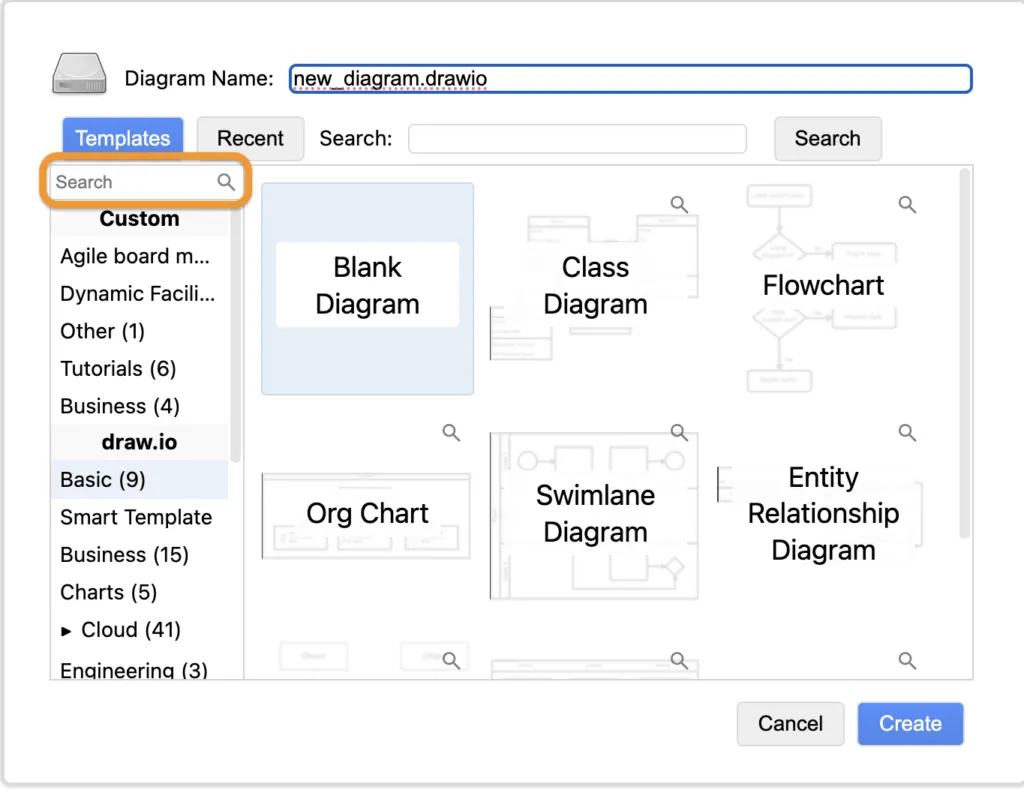Click the magnifier inside the sidebar search box
Screen dimensions: 1024x790
coord(225,181)
